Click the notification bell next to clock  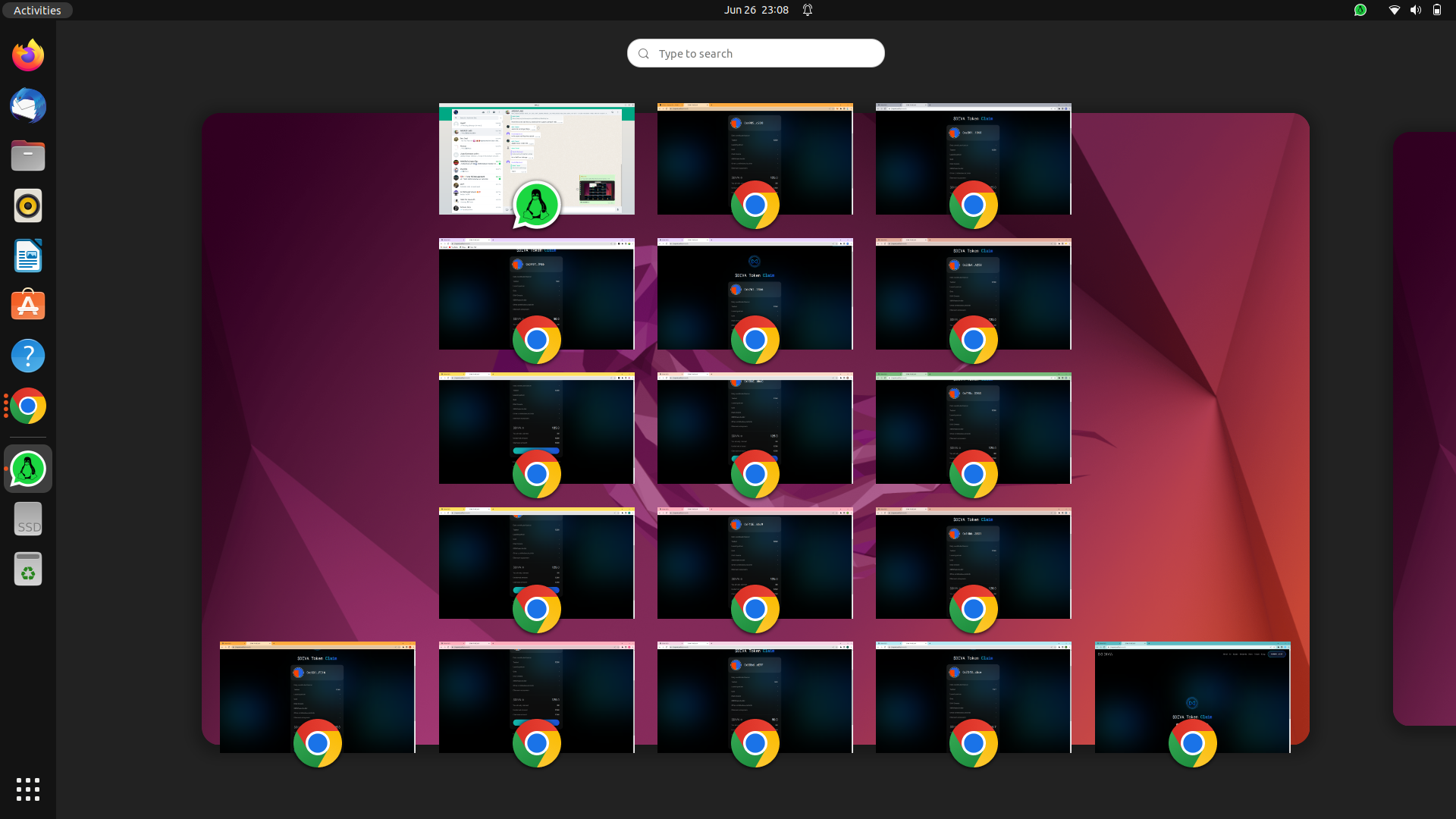point(808,10)
